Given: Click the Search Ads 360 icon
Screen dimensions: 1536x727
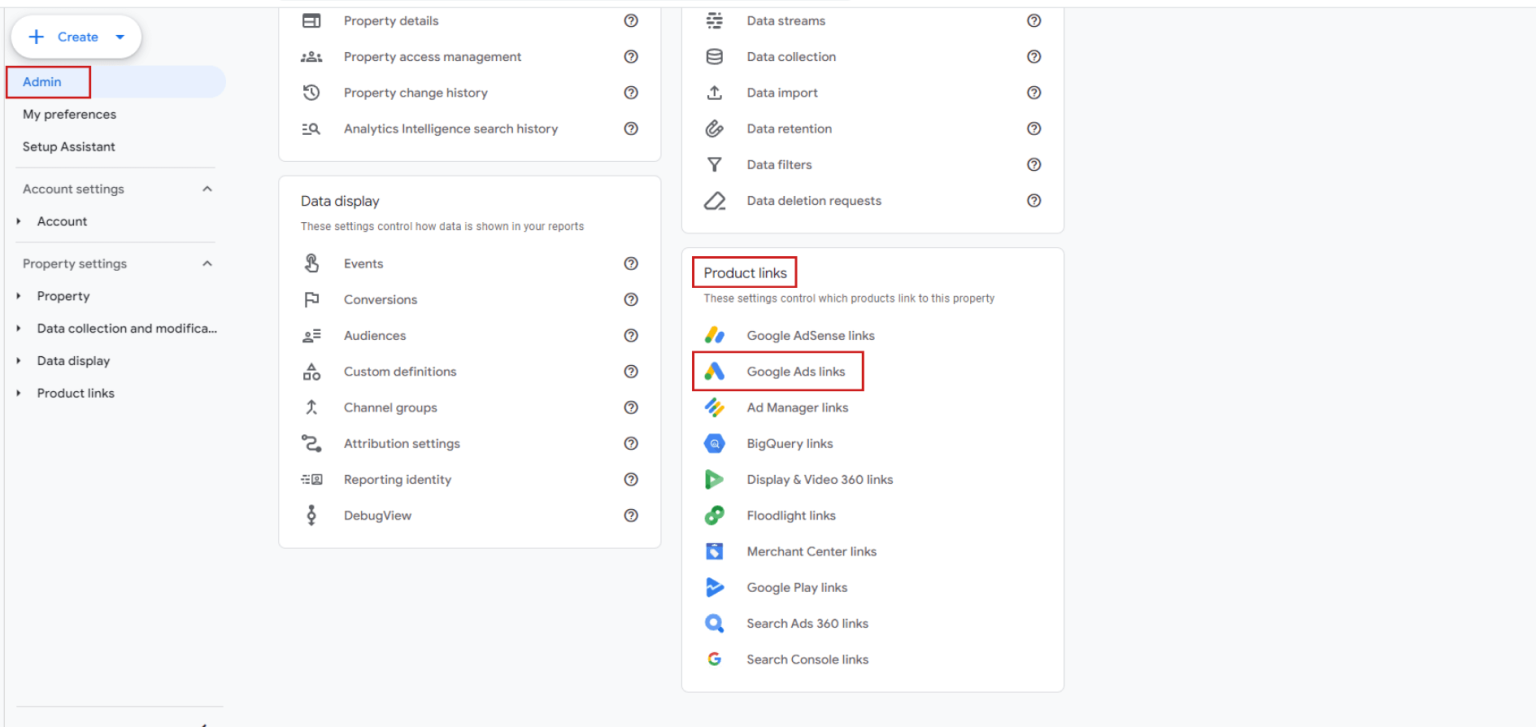Looking at the screenshot, I should pos(714,623).
